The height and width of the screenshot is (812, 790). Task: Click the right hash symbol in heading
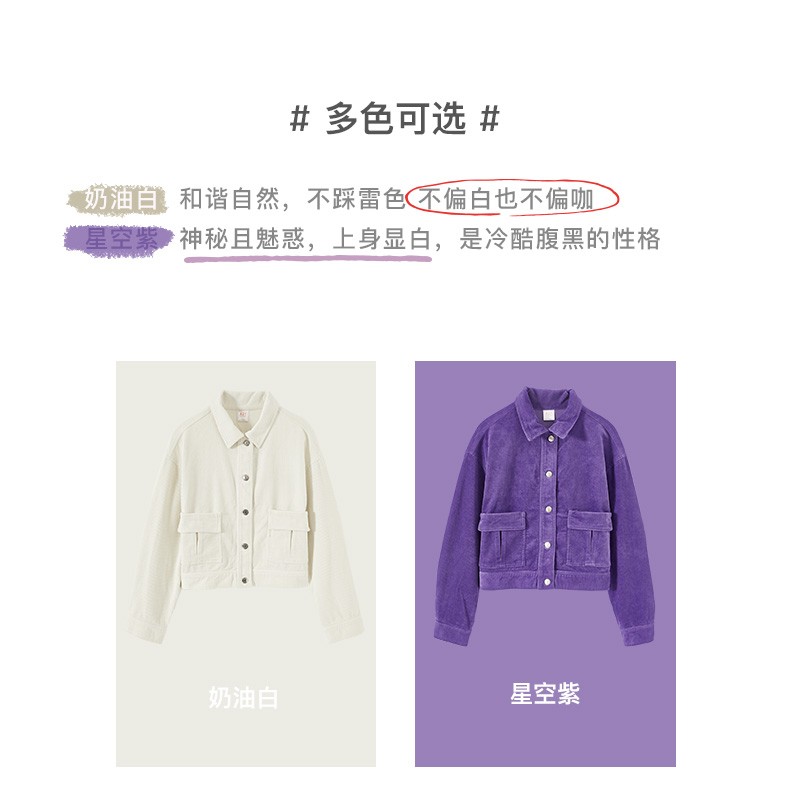click(x=490, y=119)
